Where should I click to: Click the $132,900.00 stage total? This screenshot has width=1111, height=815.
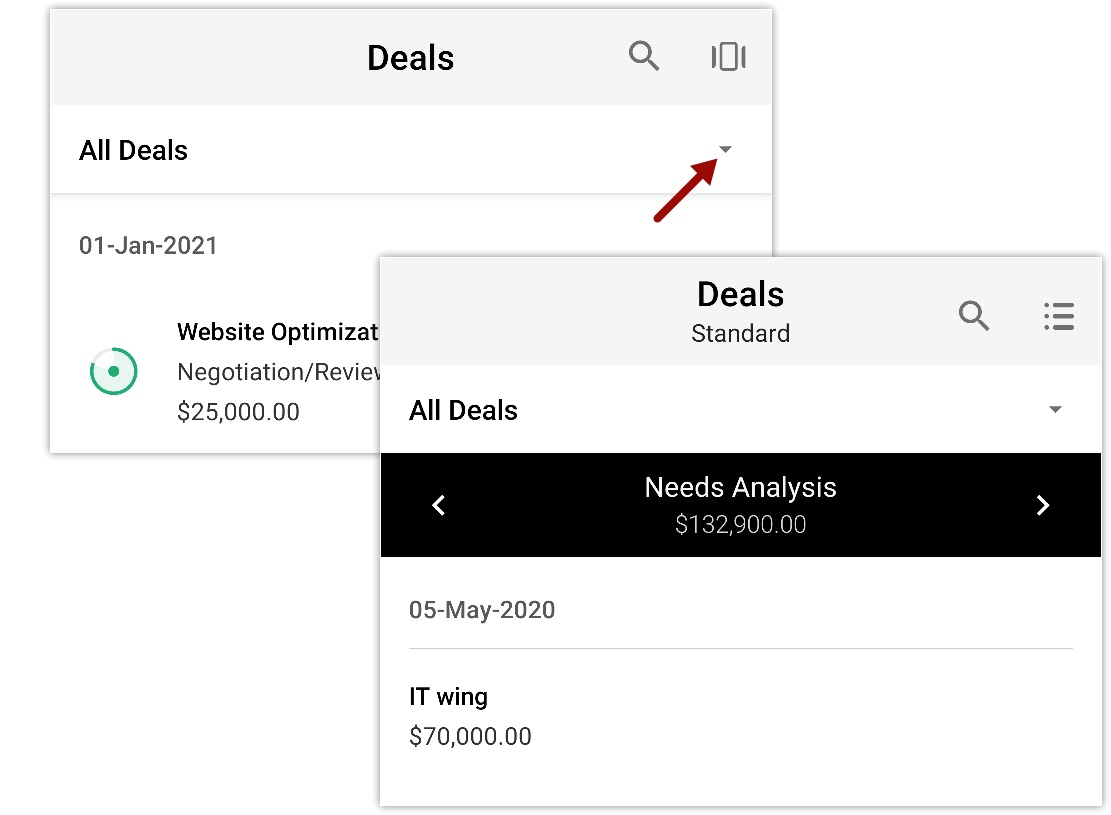click(x=740, y=525)
